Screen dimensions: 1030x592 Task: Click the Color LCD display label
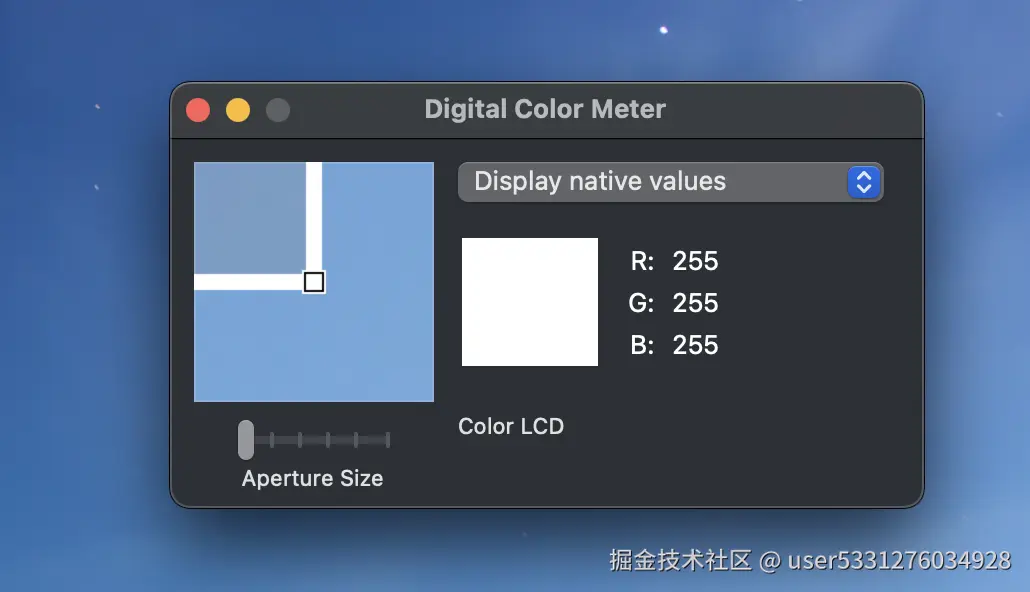[x=511, y=426]
